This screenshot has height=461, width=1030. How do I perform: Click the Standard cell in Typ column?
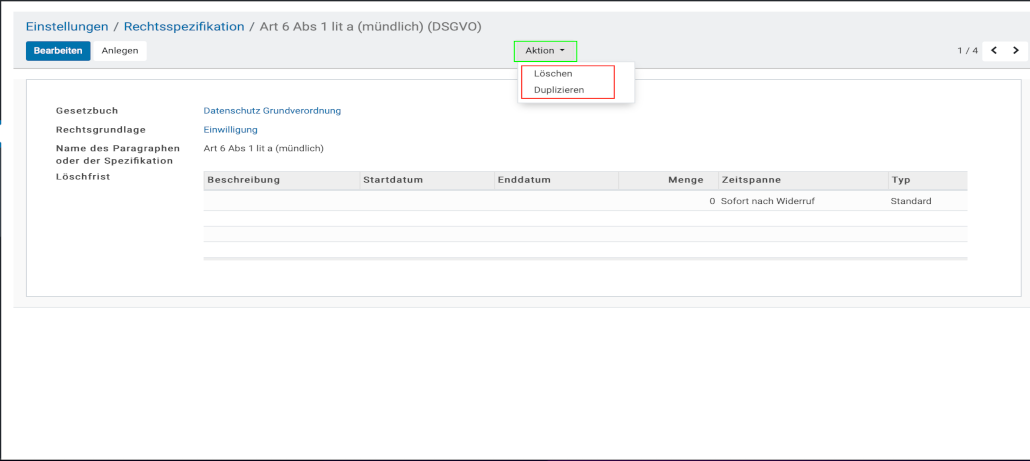click(x=911, y=201)
